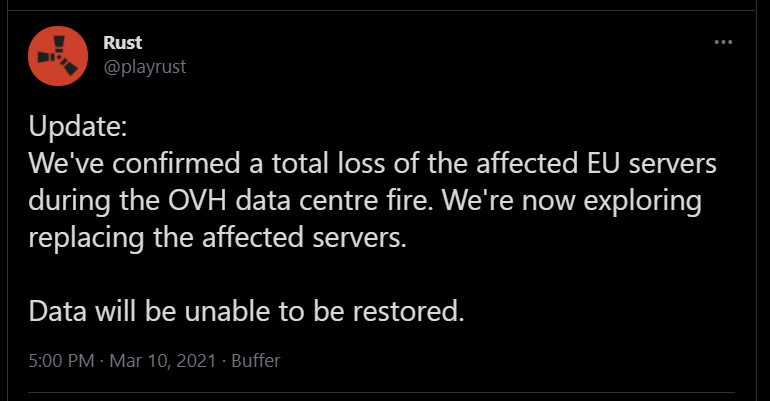Open the 5:00 PM timestamp link
Viewport: 770px width, 401px height.
tap(61, 361)
